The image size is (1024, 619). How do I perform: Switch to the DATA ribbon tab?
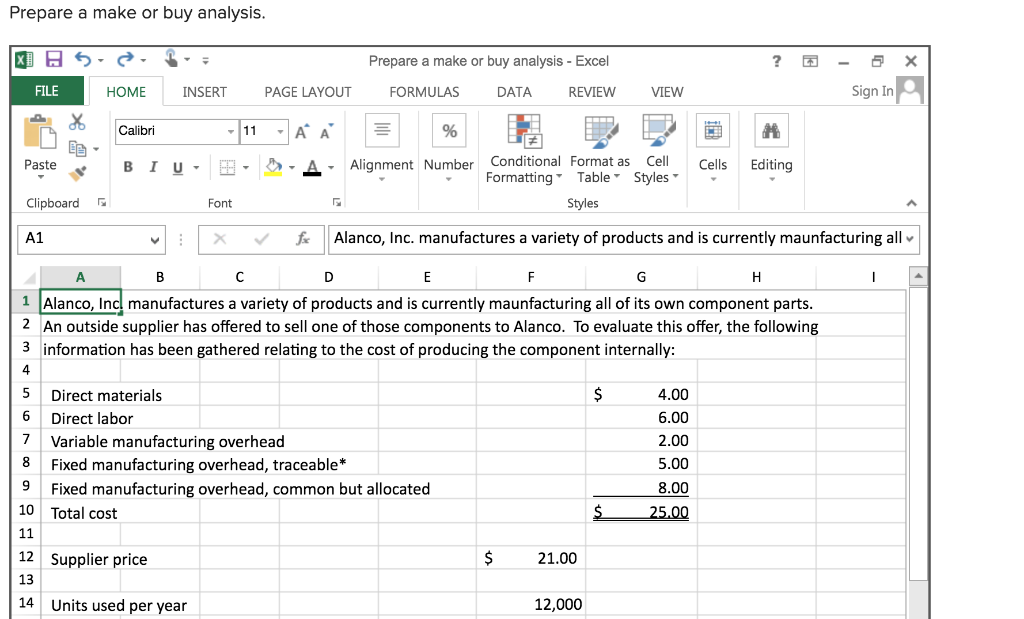(x=513, y=91)
